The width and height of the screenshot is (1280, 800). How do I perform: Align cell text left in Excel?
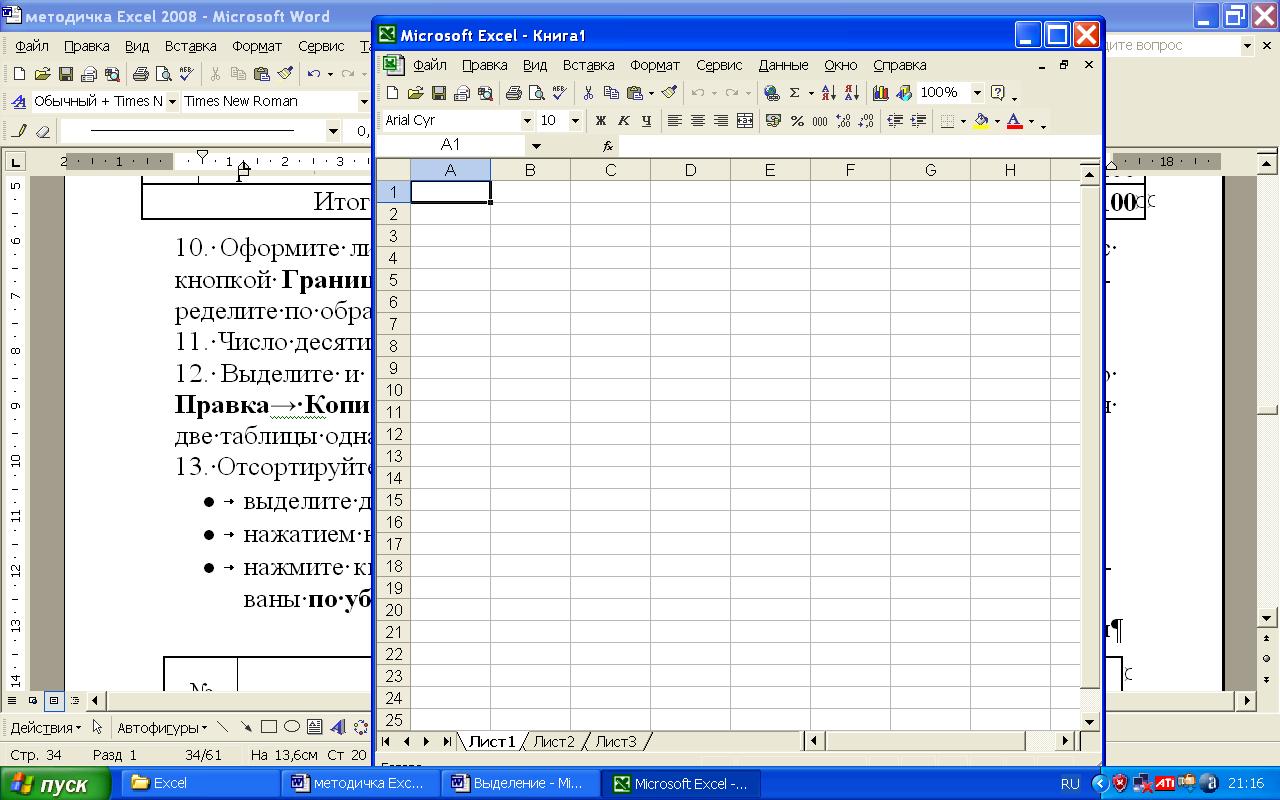675,121
